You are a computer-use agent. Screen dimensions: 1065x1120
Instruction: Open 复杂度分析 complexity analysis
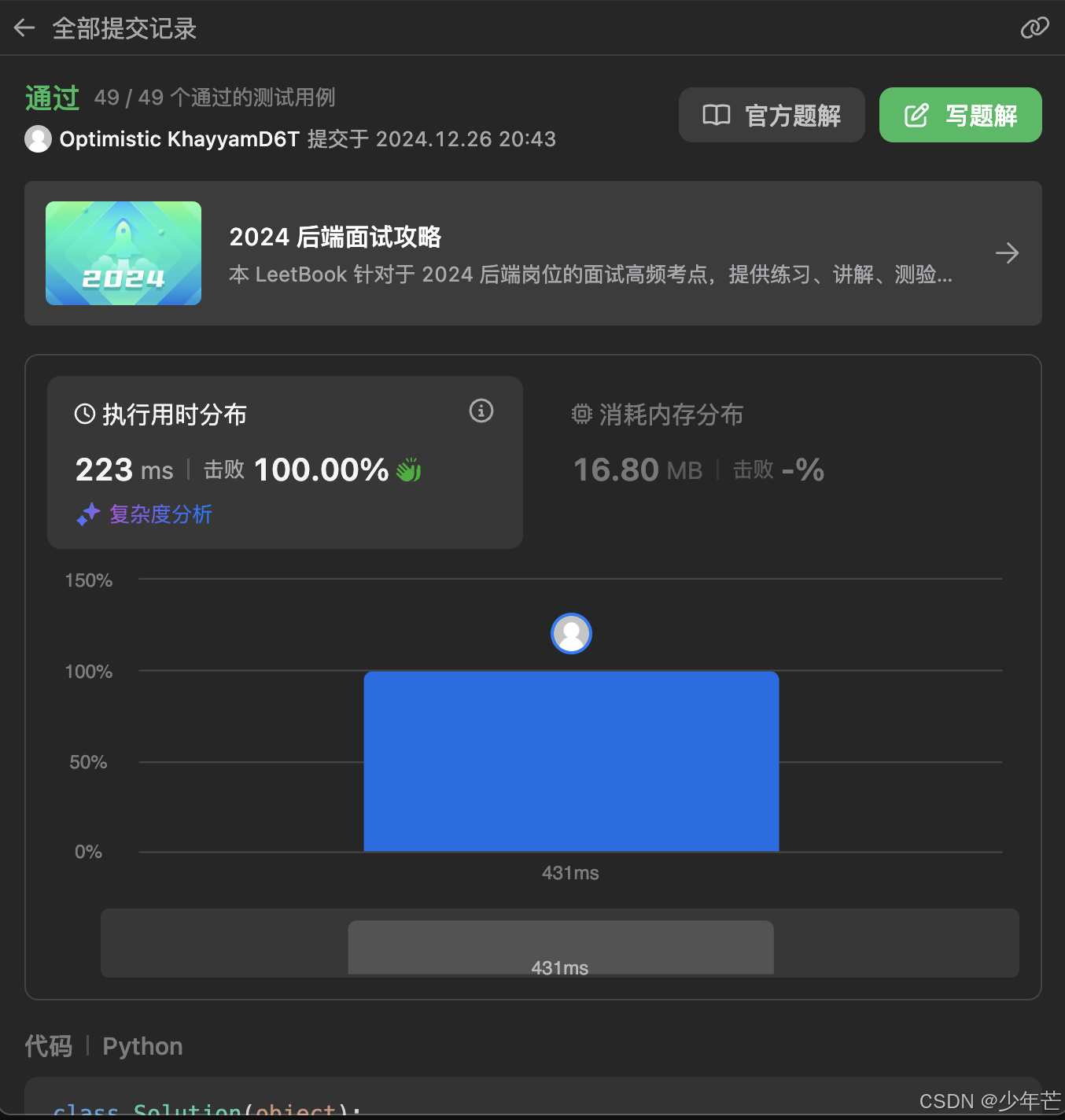160,514
